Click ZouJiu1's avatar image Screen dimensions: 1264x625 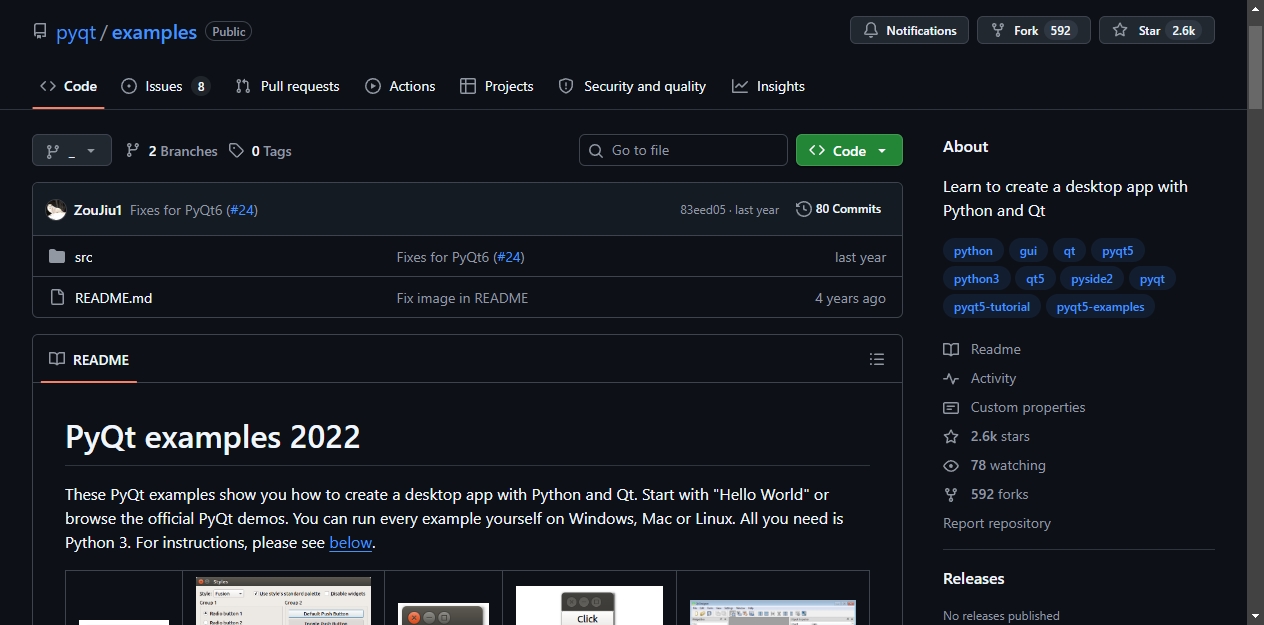click(56, 209)
